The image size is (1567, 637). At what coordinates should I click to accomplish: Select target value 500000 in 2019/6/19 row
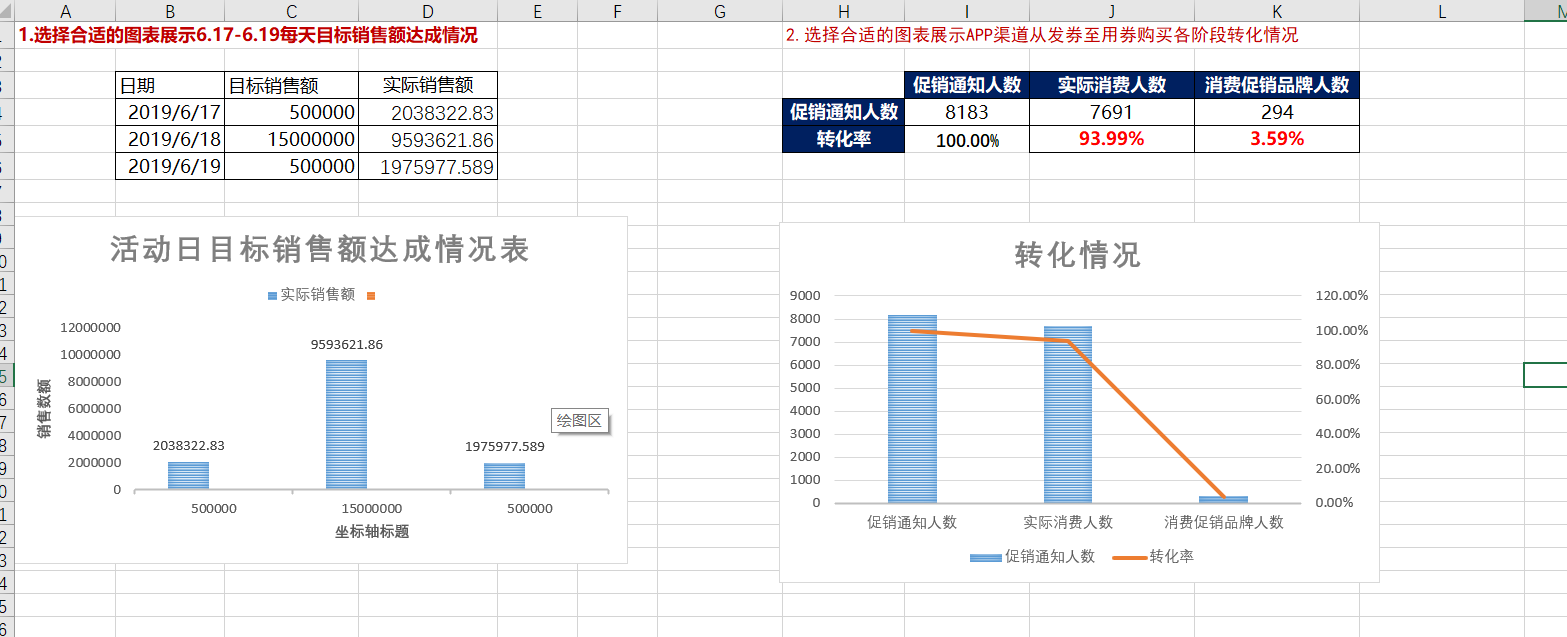(x=291, y=166)
